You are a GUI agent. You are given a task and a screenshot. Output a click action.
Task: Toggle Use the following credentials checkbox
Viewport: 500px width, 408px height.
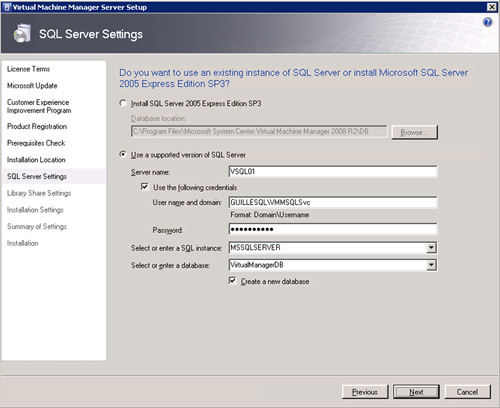coord(145,187)
